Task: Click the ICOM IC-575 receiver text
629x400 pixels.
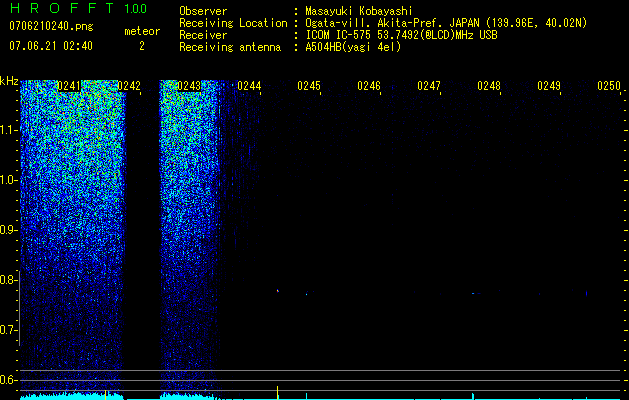Action: (x=401, y=35)
